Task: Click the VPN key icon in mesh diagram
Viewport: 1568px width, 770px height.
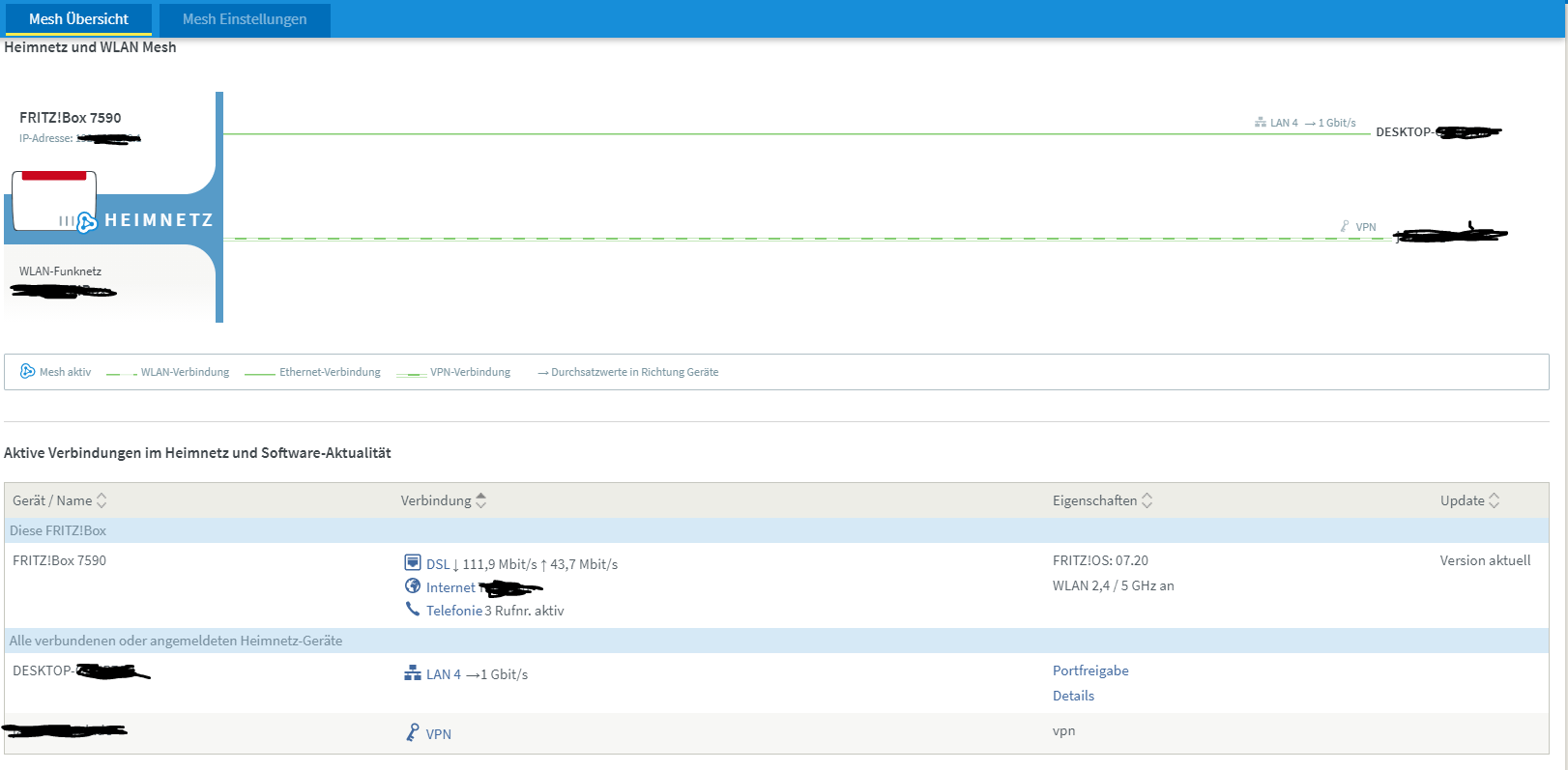Action: pyautogui.click(x=1345, y=226)
